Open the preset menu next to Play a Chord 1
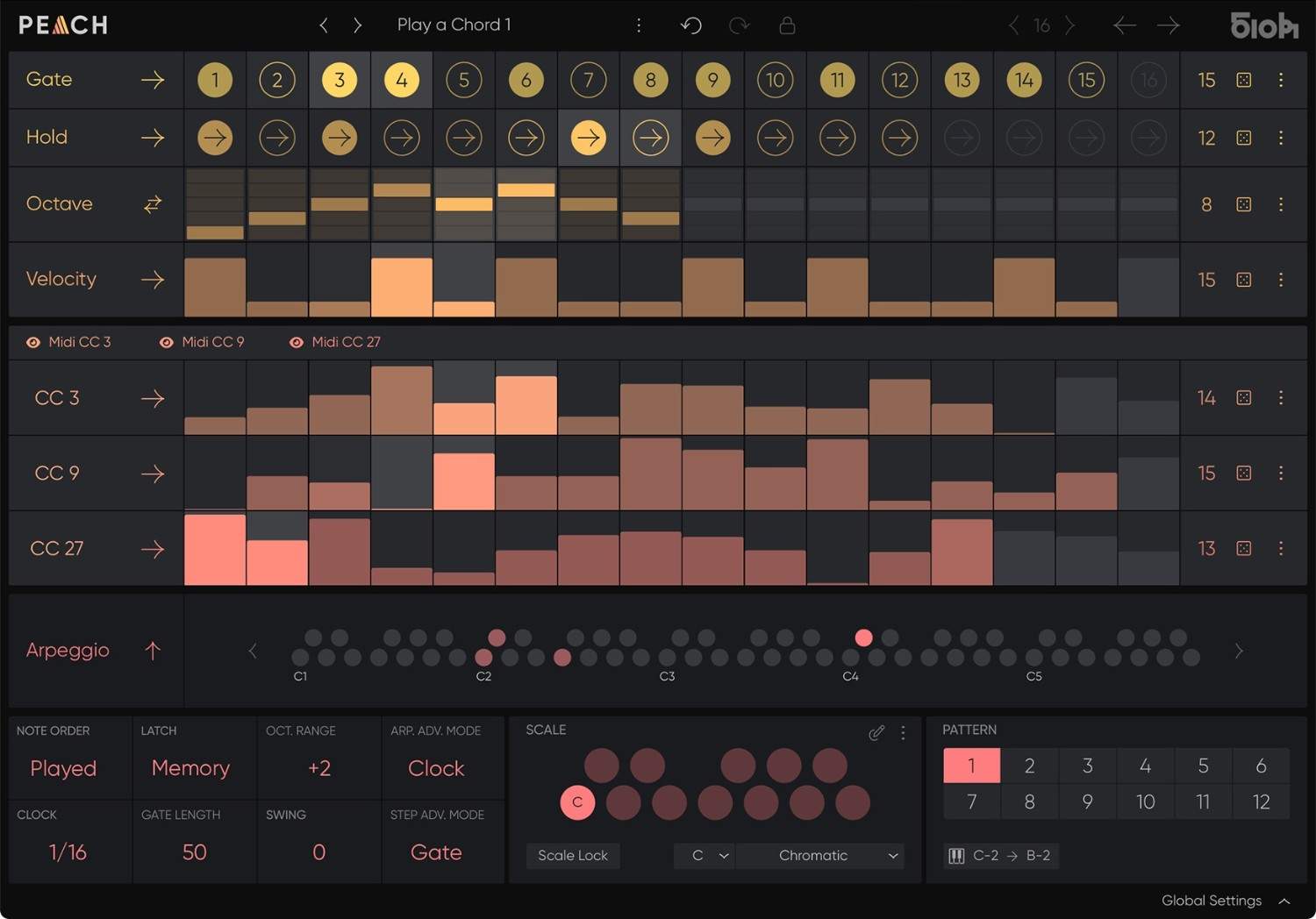Viewport: 1316px width, 919px height. (639, 25)
